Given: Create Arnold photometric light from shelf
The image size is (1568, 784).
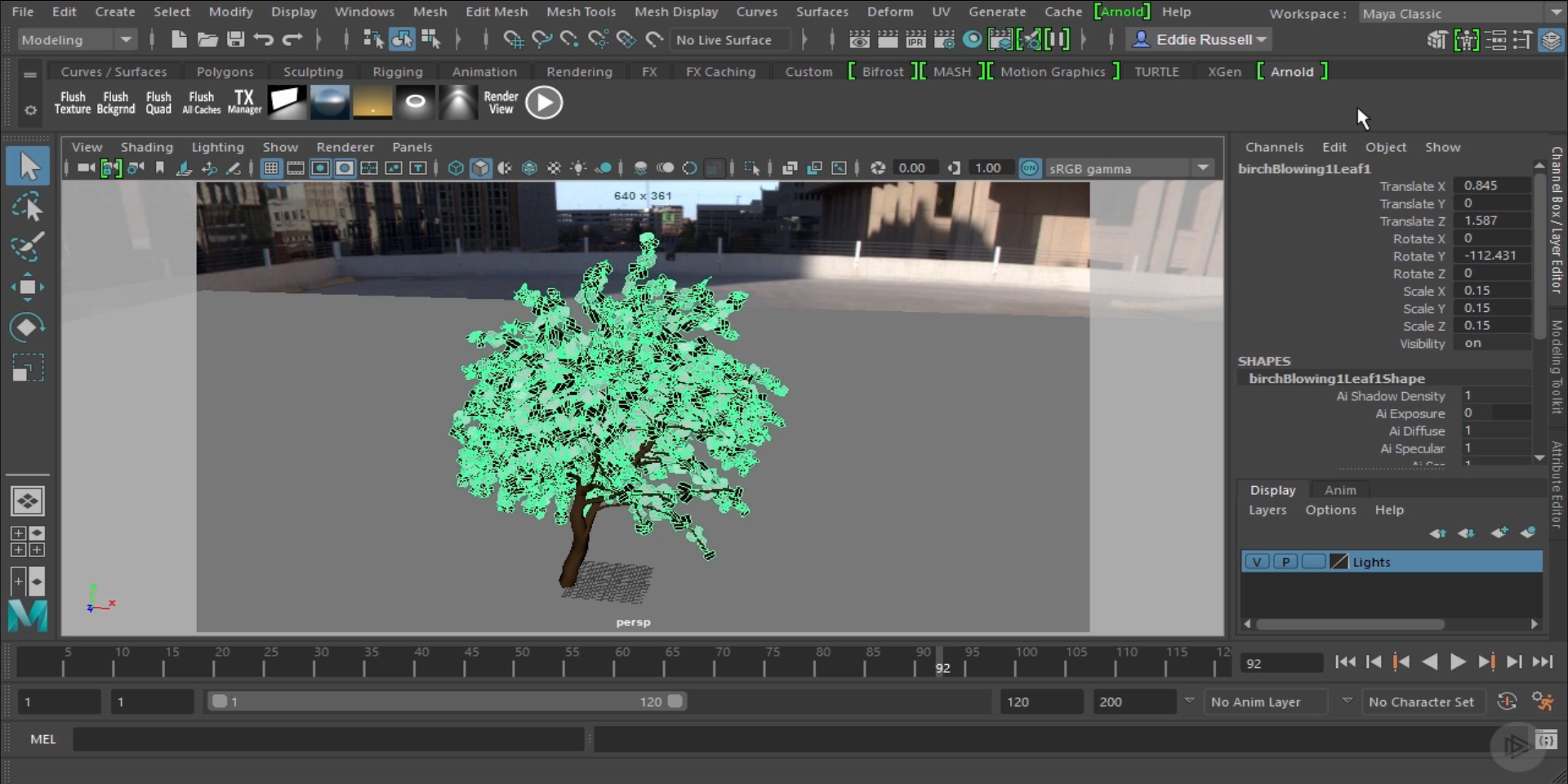Looking at the screenshot, I should (458, 103).
